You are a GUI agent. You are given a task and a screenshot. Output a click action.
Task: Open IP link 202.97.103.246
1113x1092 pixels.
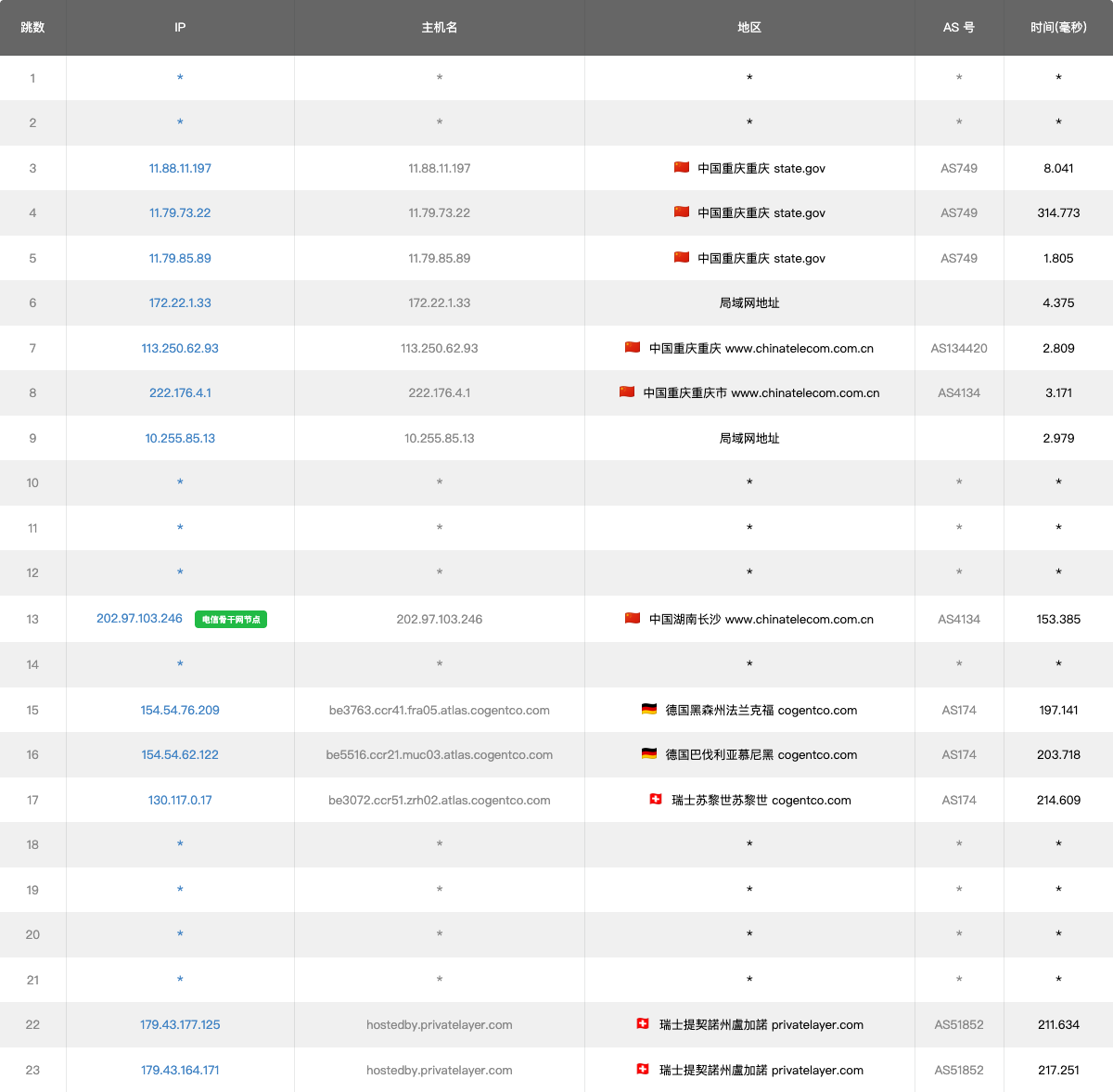(139, 619)
